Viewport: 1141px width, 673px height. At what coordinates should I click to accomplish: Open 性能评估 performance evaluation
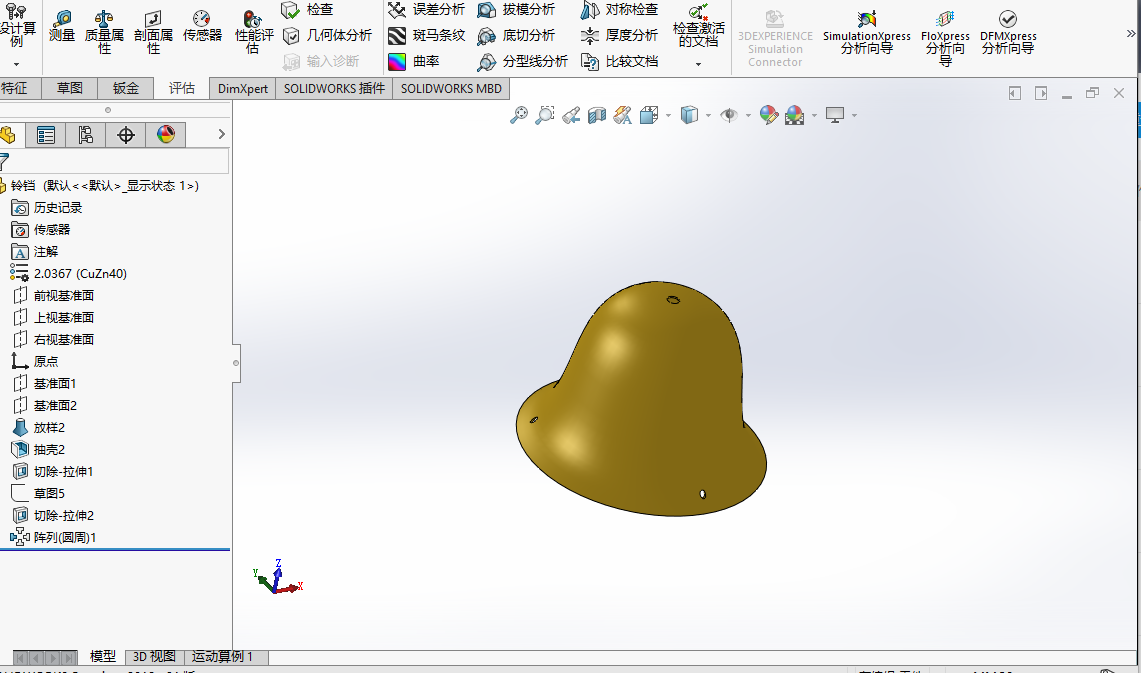[x=254, y=33]
